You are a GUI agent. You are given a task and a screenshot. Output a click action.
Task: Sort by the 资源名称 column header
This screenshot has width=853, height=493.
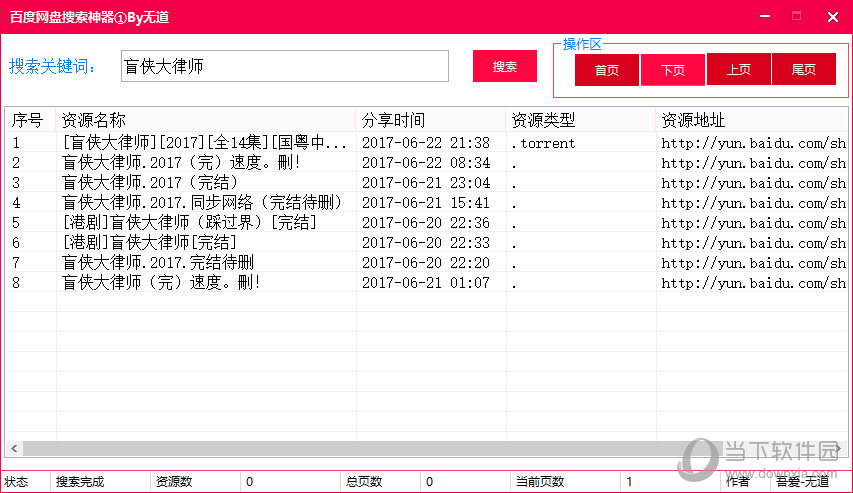tap(206, 120)
